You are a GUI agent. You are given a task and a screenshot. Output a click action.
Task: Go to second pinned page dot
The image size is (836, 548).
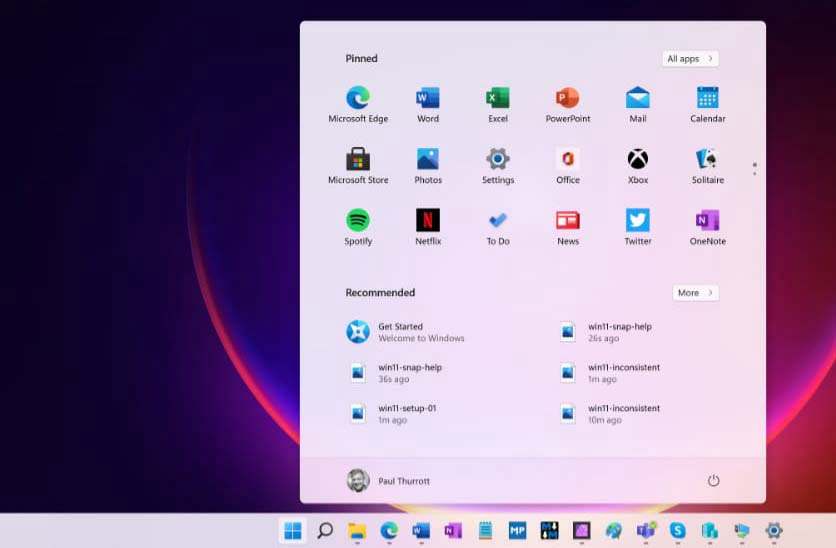[x=754, y=173]
